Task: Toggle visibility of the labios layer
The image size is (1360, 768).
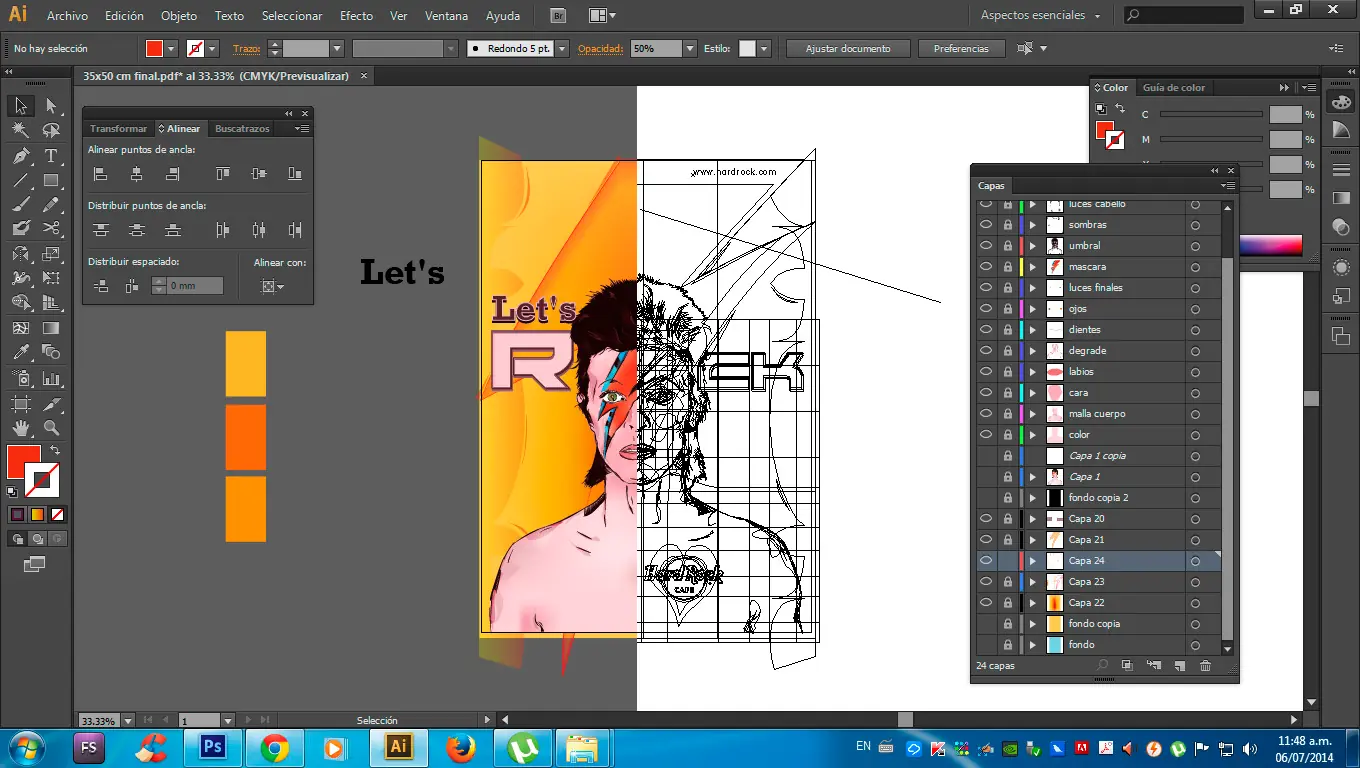Action: (986, 372)
